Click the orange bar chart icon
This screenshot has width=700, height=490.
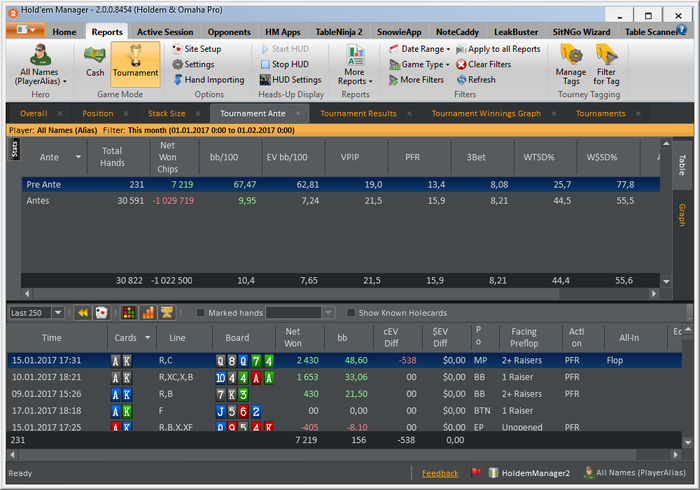[148, 313]
